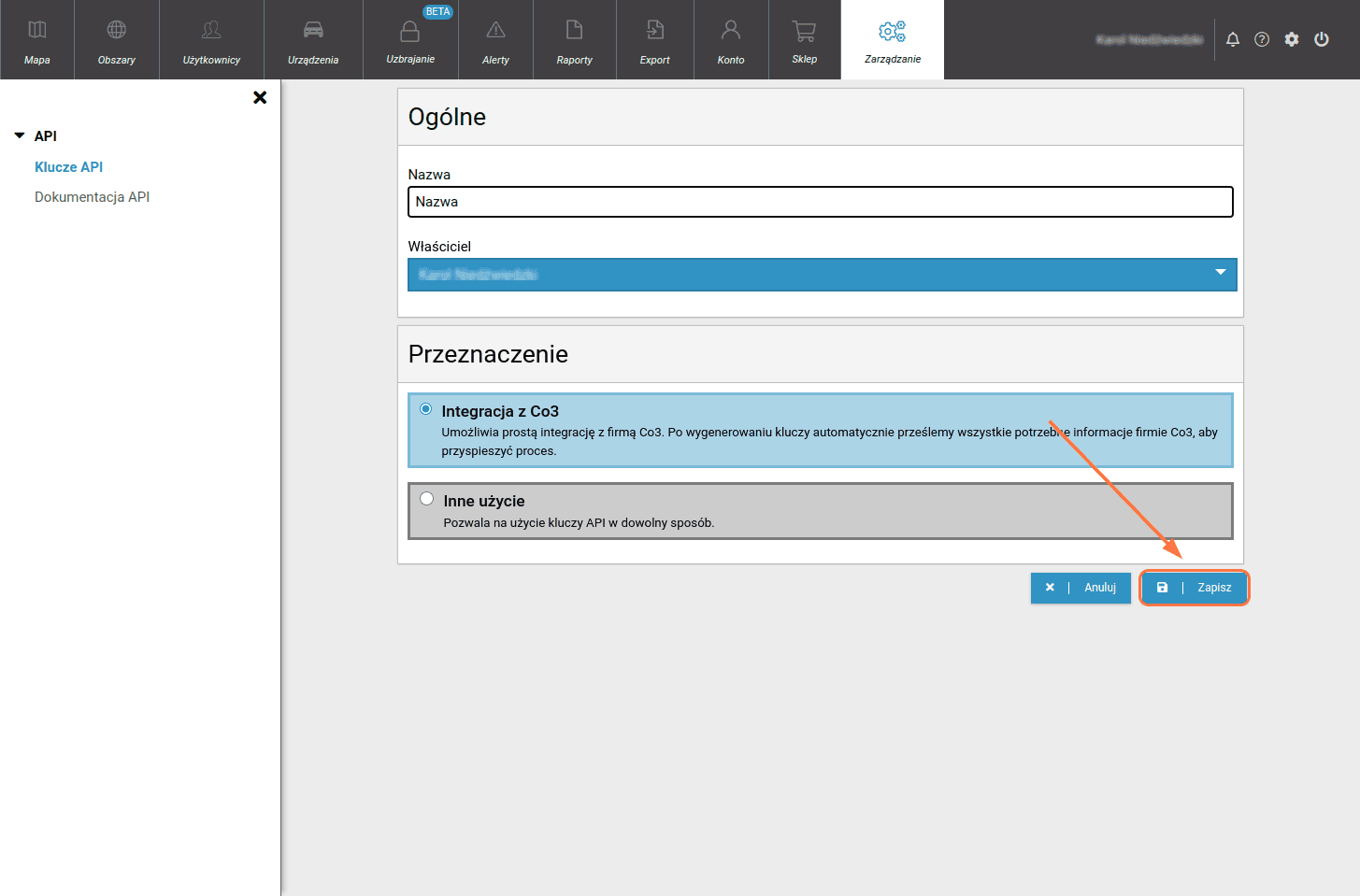
Task: Open settings gear icon in header
Action: pos(1292,39)
